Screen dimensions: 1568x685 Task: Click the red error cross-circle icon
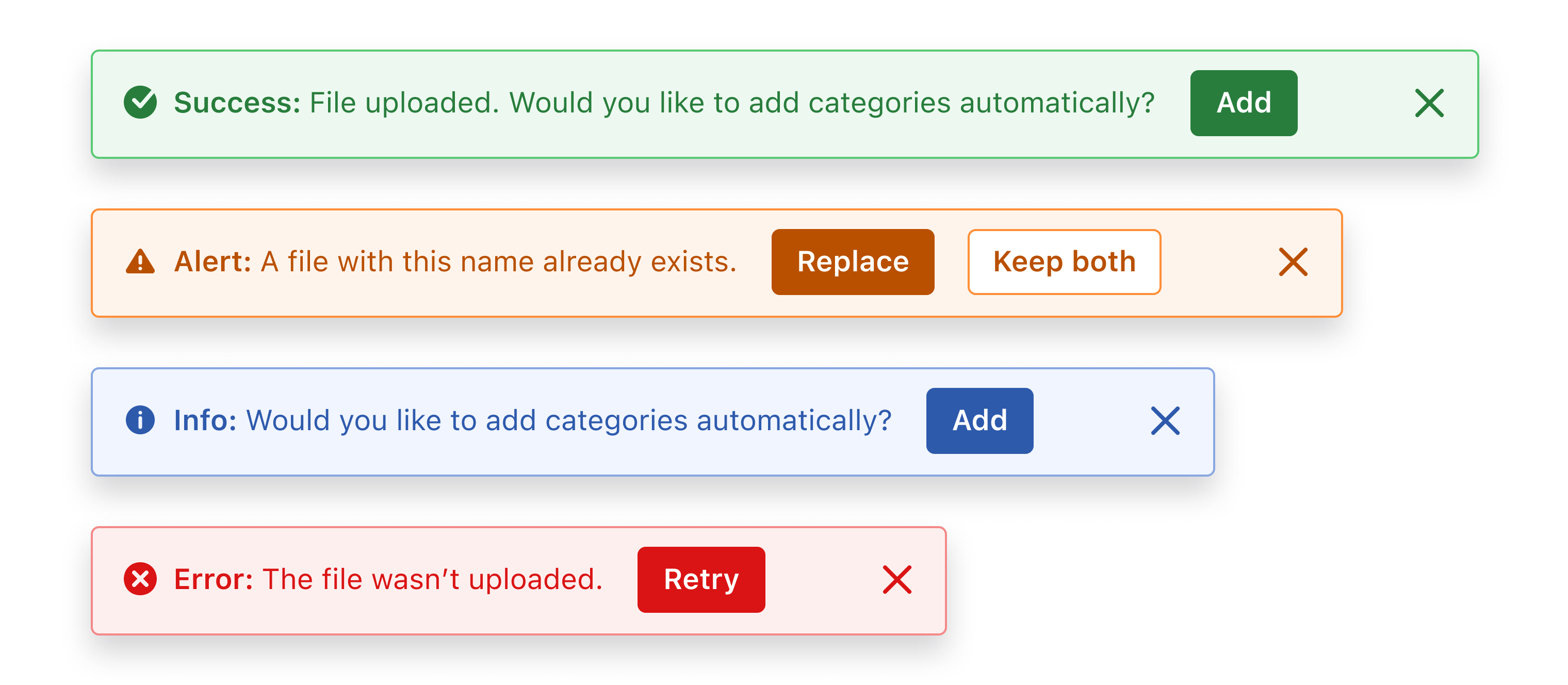tap(141, 579)
